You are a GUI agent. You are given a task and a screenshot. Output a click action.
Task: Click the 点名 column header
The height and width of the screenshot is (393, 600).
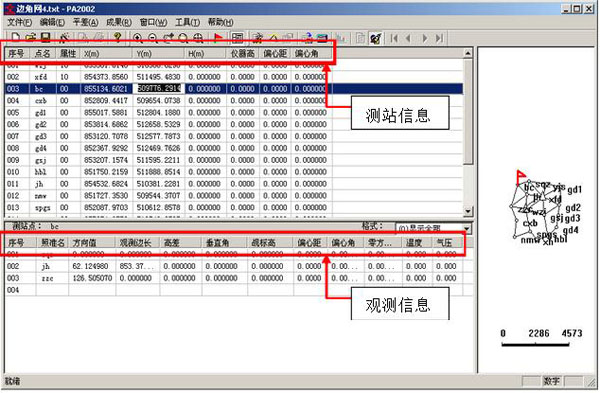(42, 54)
